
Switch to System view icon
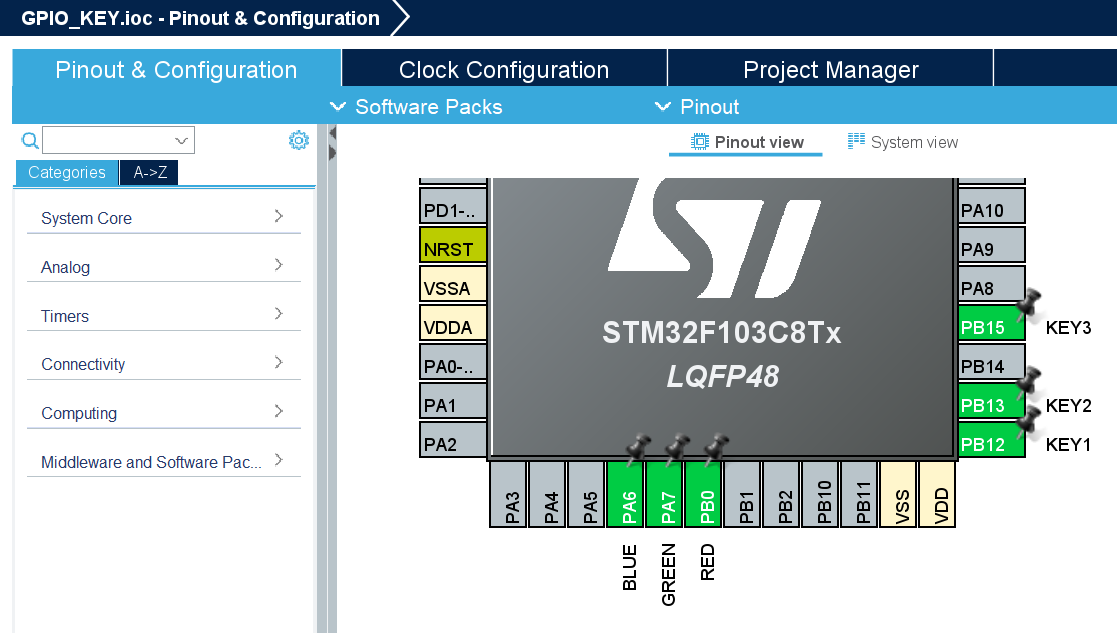pyautogui.click(x=857, y=142)
